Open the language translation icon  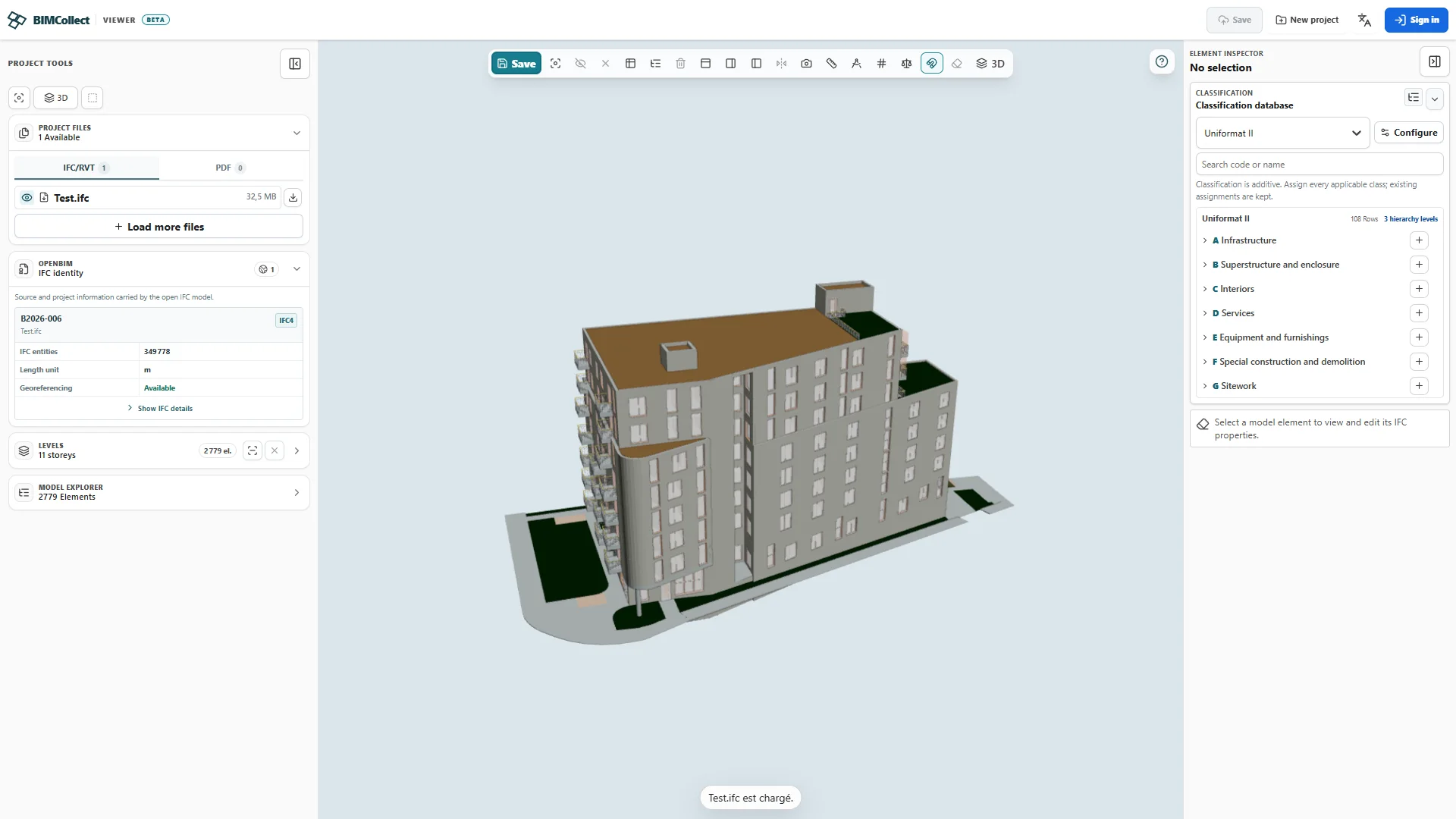pyautogui.click(x=1364, y=20)
